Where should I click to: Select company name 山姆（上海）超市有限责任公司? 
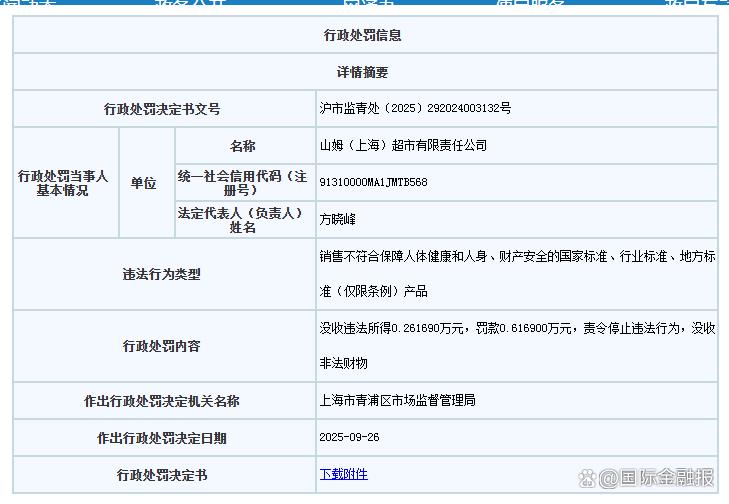click(x=403, y=146)
